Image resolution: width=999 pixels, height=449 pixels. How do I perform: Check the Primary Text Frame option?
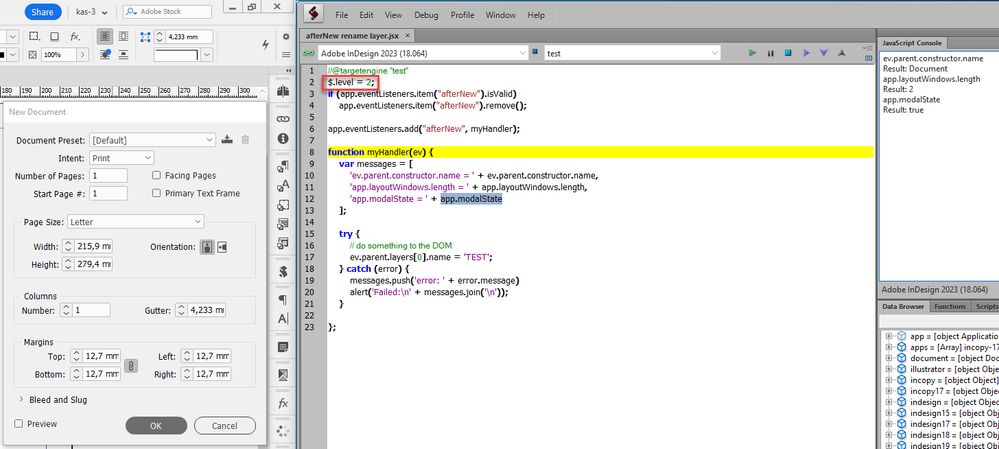[x=157, y=193]
